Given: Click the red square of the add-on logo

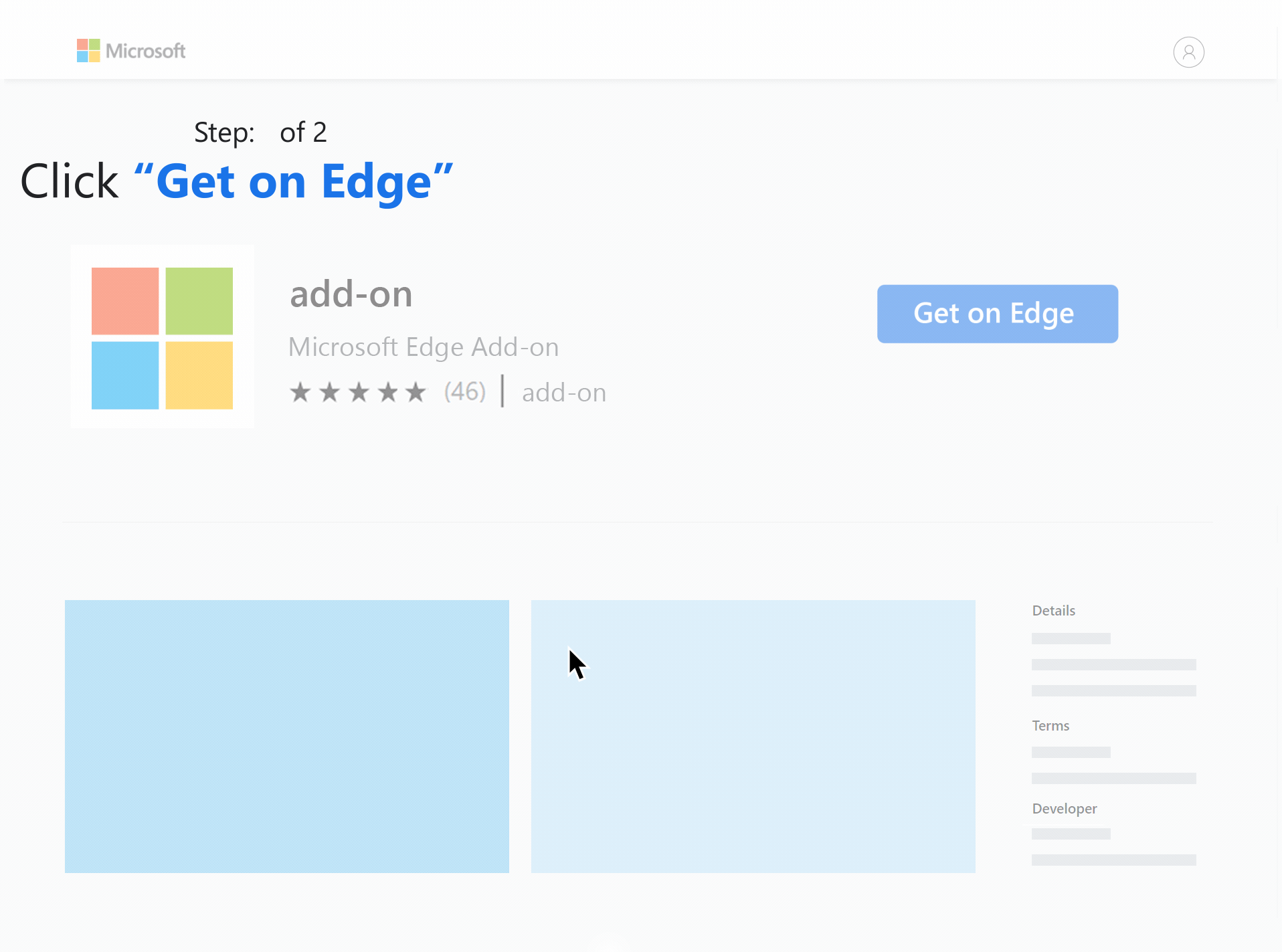Looking at the screenshot, I should pos(125,301).
